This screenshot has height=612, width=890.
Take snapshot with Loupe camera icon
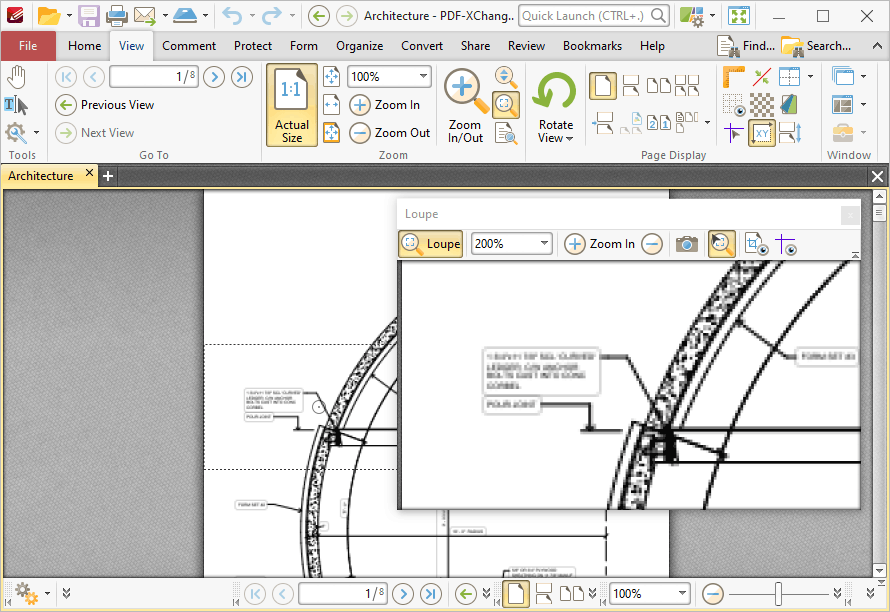(687, 244)
